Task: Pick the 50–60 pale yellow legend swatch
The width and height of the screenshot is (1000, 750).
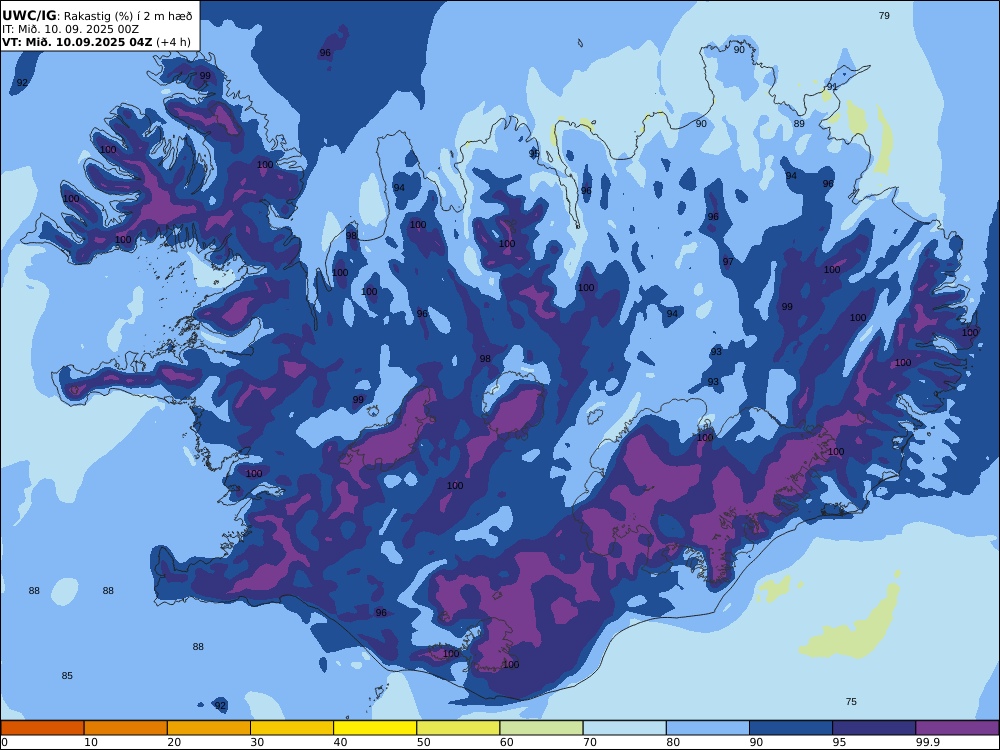Action: tap(458, 728)
